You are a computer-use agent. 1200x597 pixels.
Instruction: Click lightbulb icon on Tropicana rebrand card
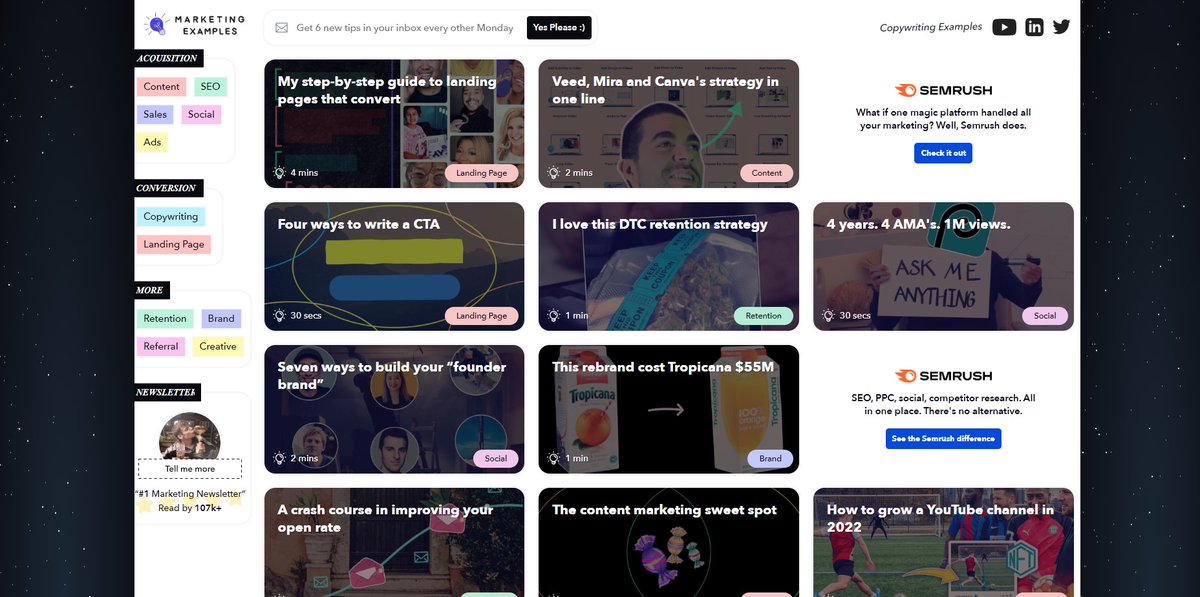tap(553, 458)
